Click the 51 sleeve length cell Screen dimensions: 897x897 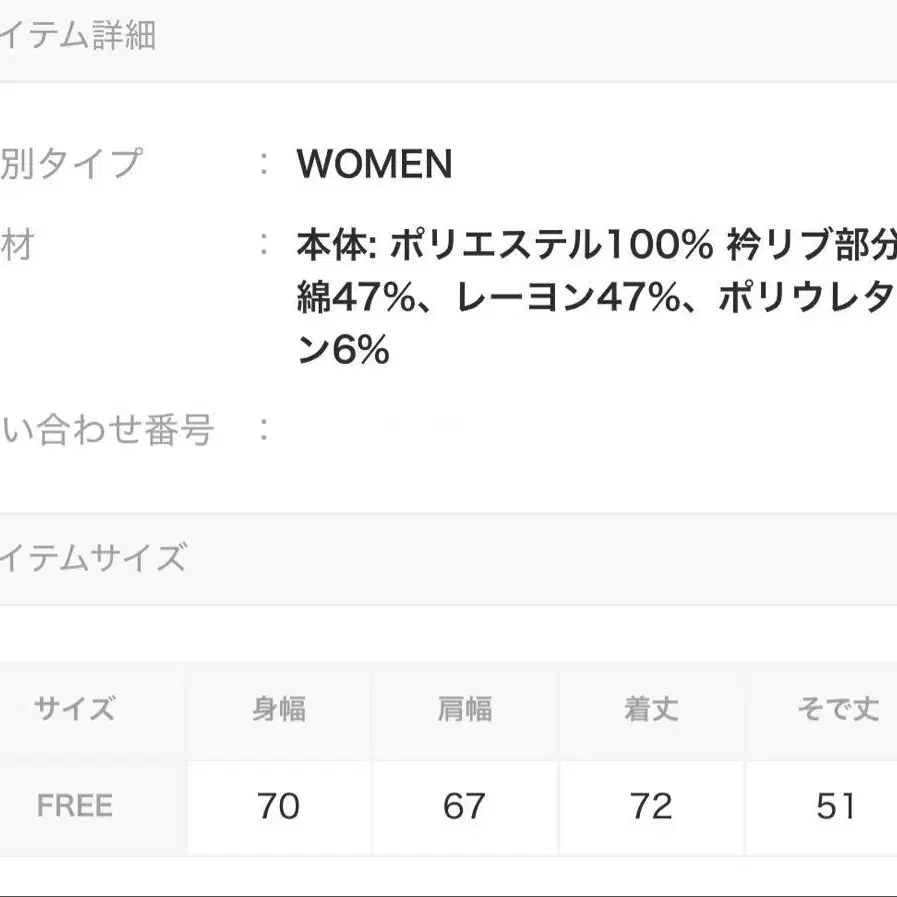pos(836,805)
